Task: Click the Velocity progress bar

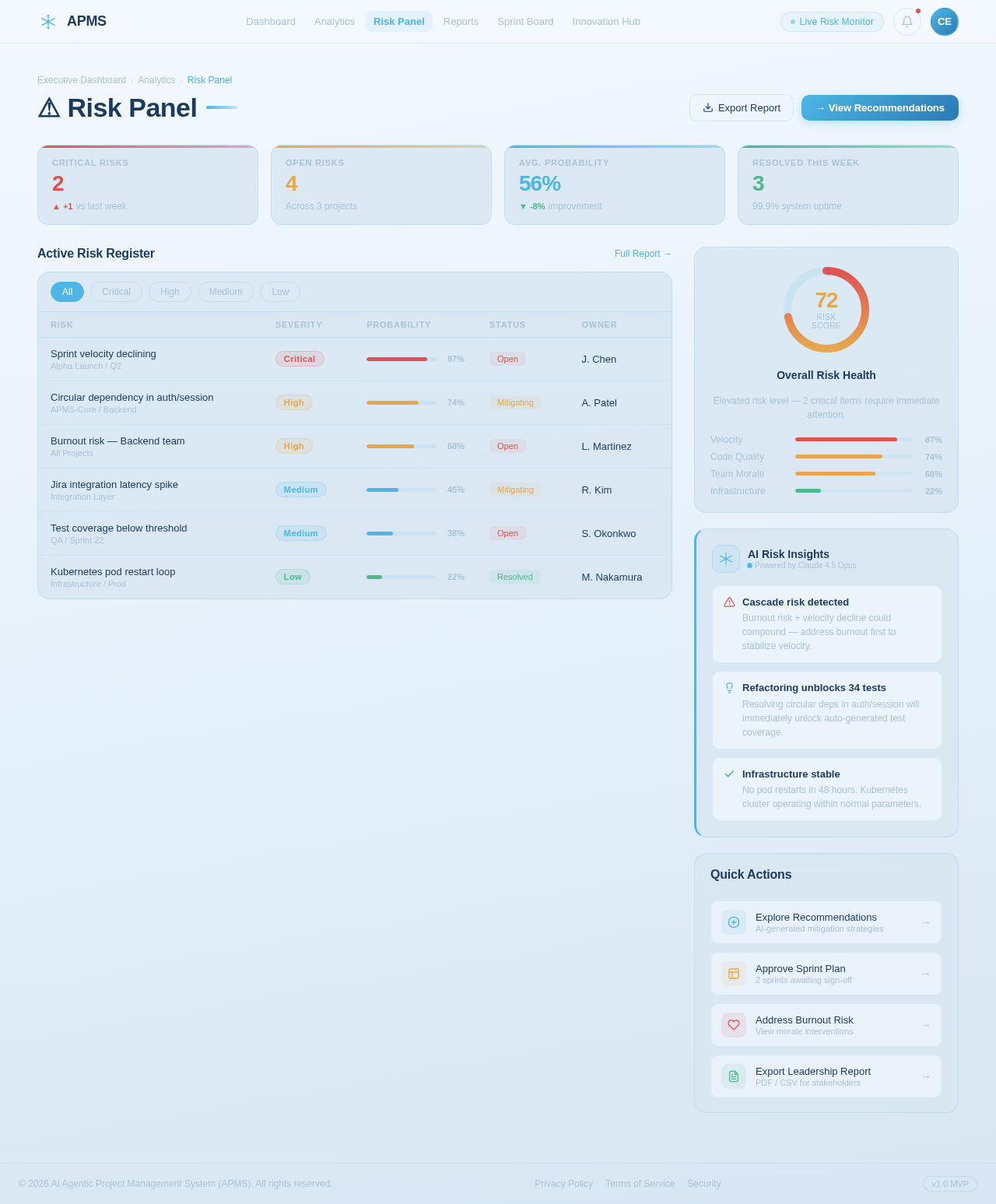Action: [854, 439]
